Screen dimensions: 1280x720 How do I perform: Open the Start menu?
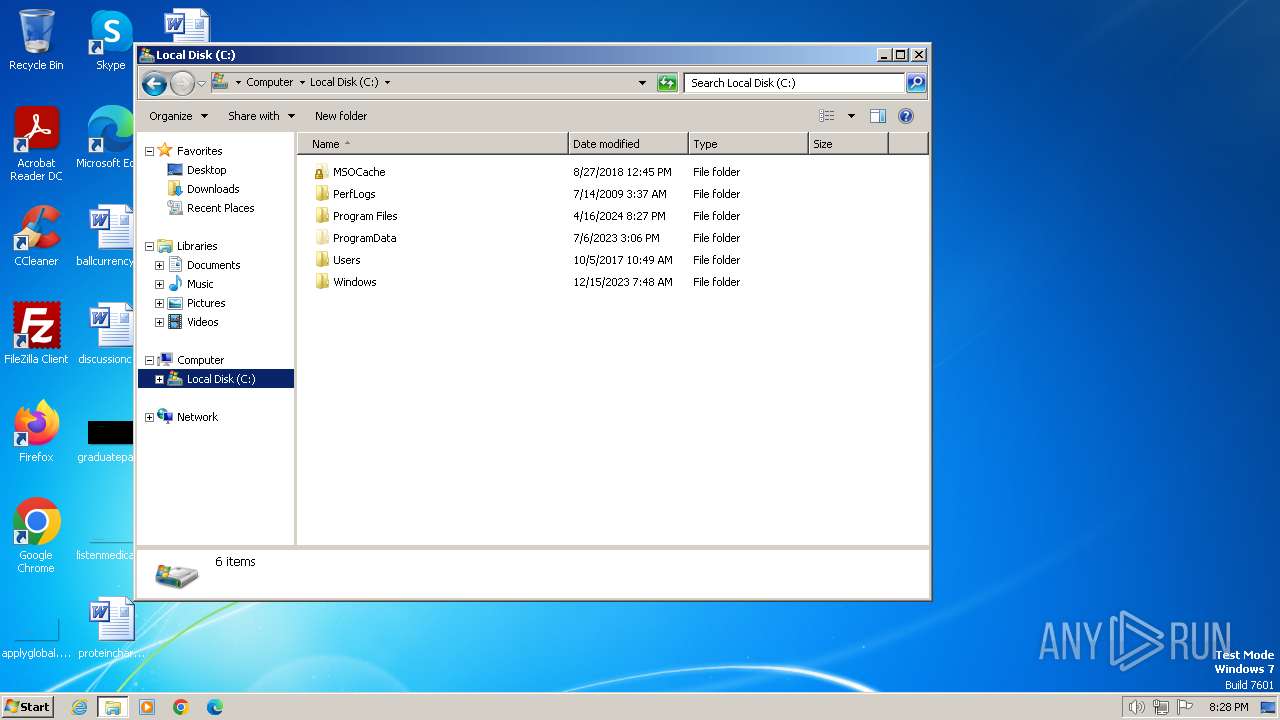click(28, 706)
